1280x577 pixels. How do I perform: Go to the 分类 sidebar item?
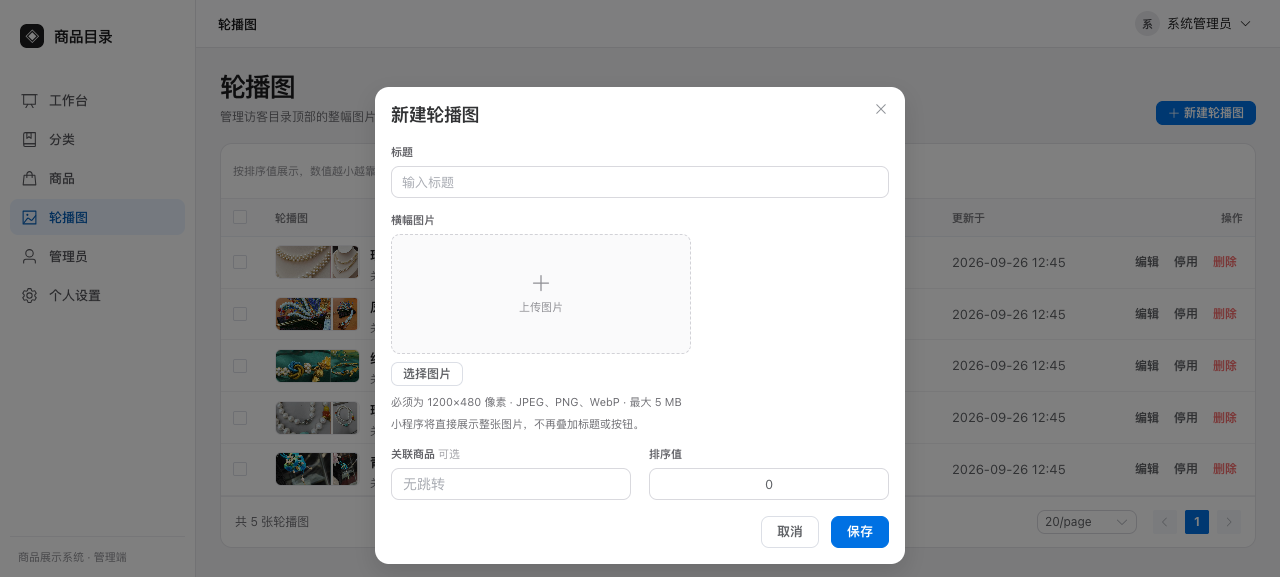pyautogui.click(x=97, y=139)
